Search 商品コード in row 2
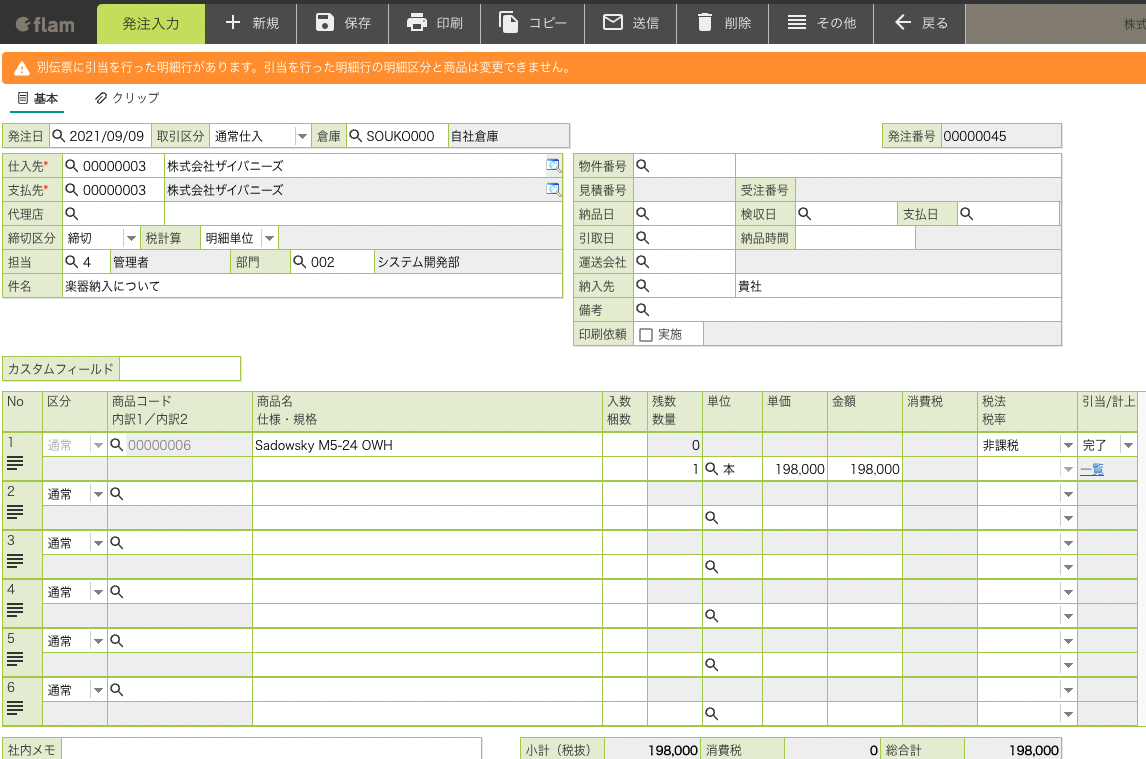Viewport: 1146px width, 759px height. (x=117, y=494)
